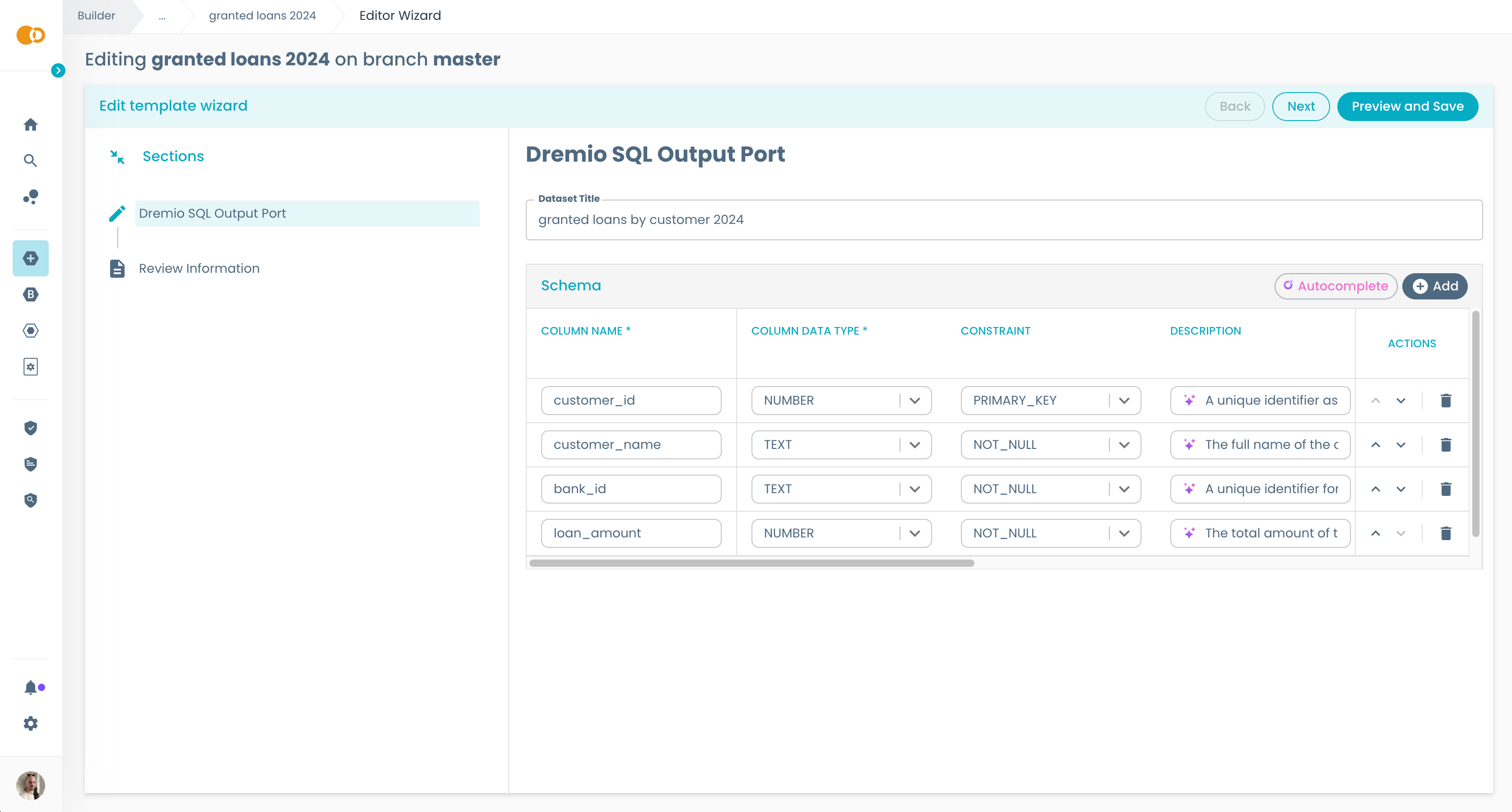
Task: Click the sidebar expand chevron toggle
Action: click(57, 70)
